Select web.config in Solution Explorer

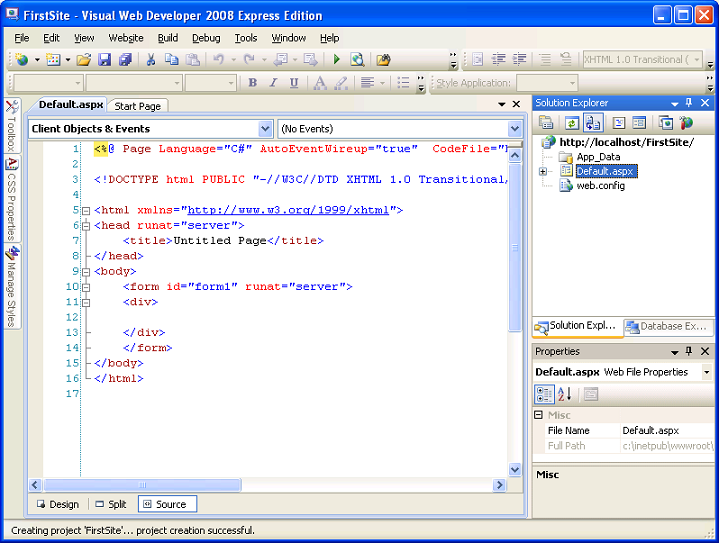[x=600, y=186]
